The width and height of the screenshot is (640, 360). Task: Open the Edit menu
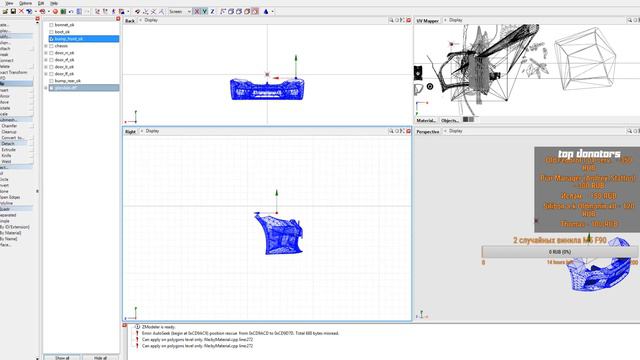coord(41,3)
